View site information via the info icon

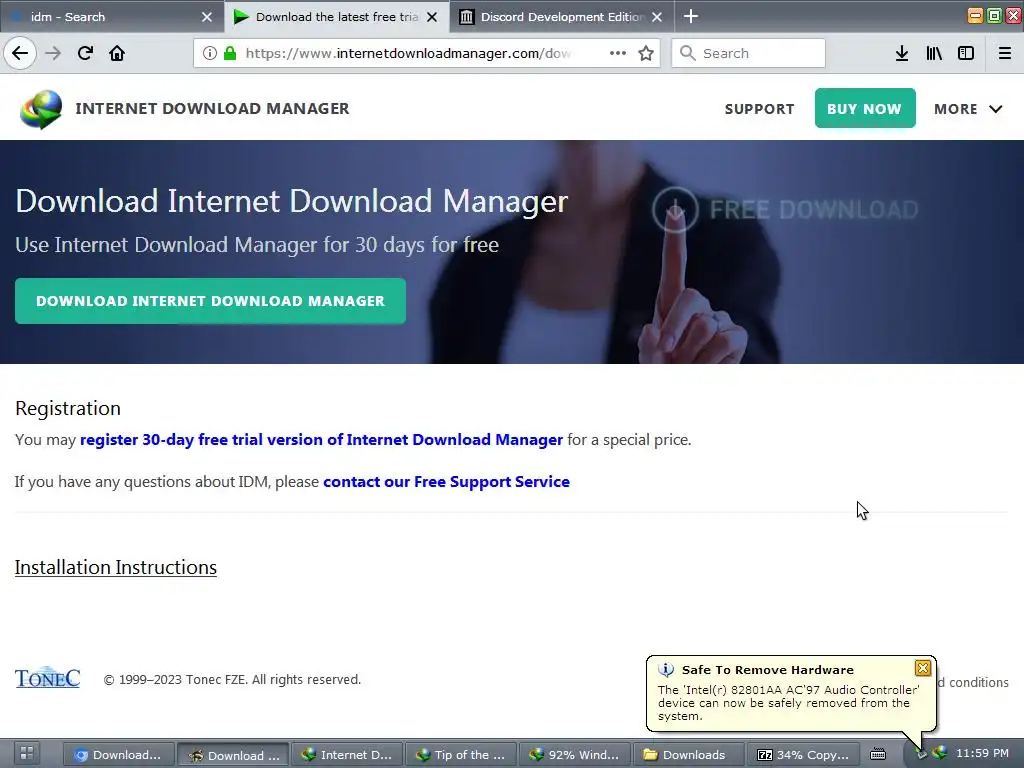[210, 53]
